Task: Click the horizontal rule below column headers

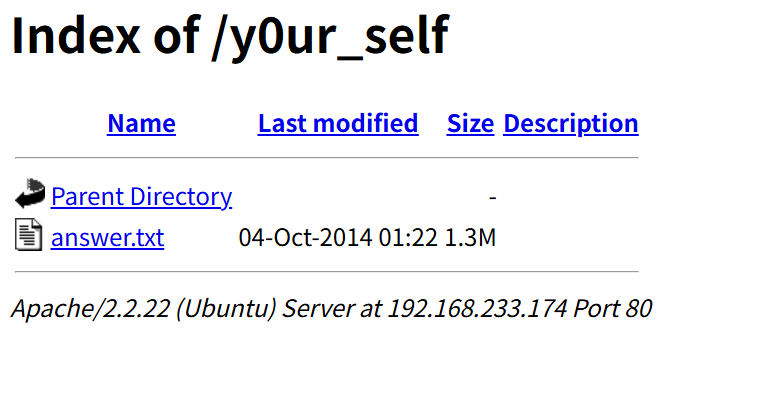Action: pos(327,158)
